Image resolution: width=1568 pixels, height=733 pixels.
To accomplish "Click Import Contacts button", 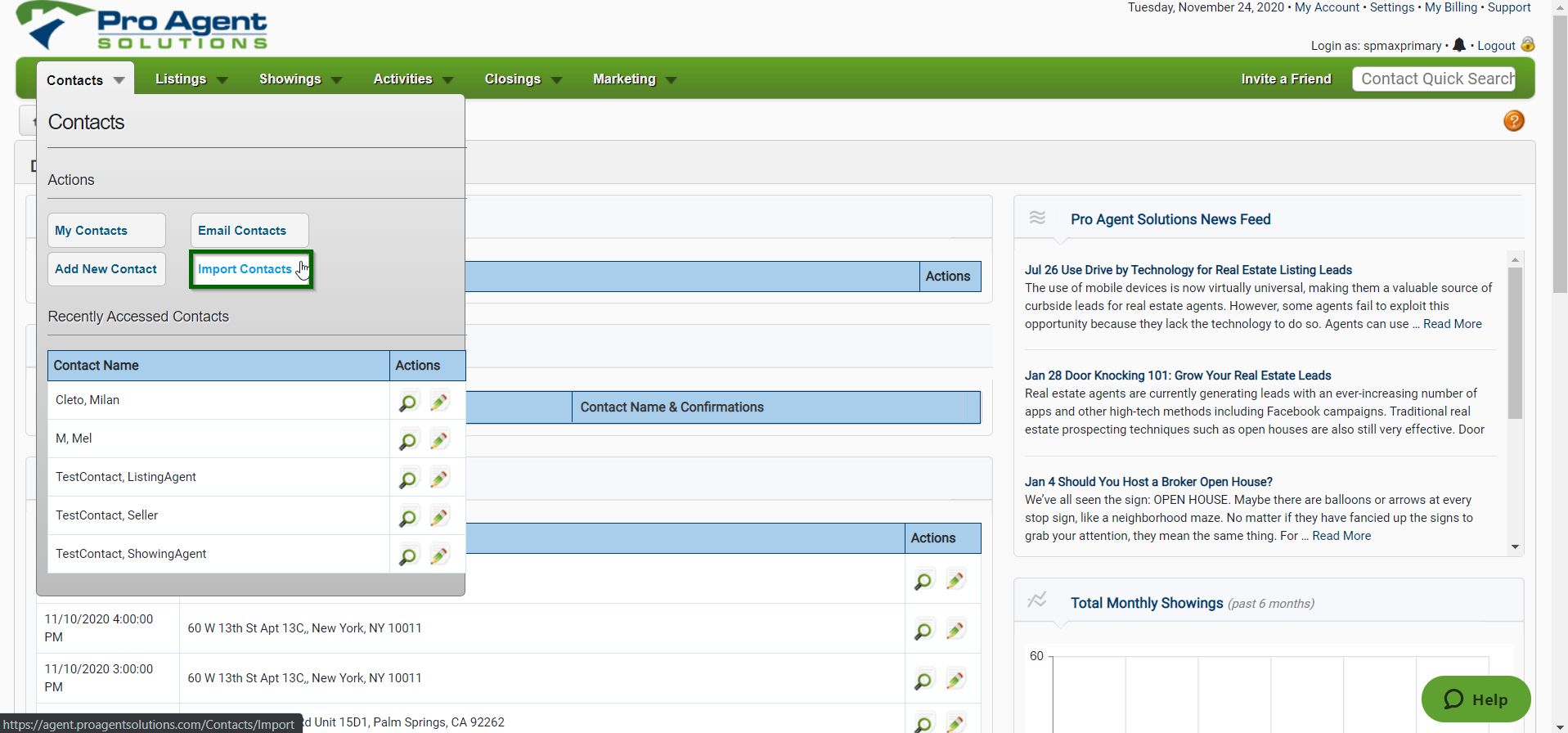I will [251, 269].
